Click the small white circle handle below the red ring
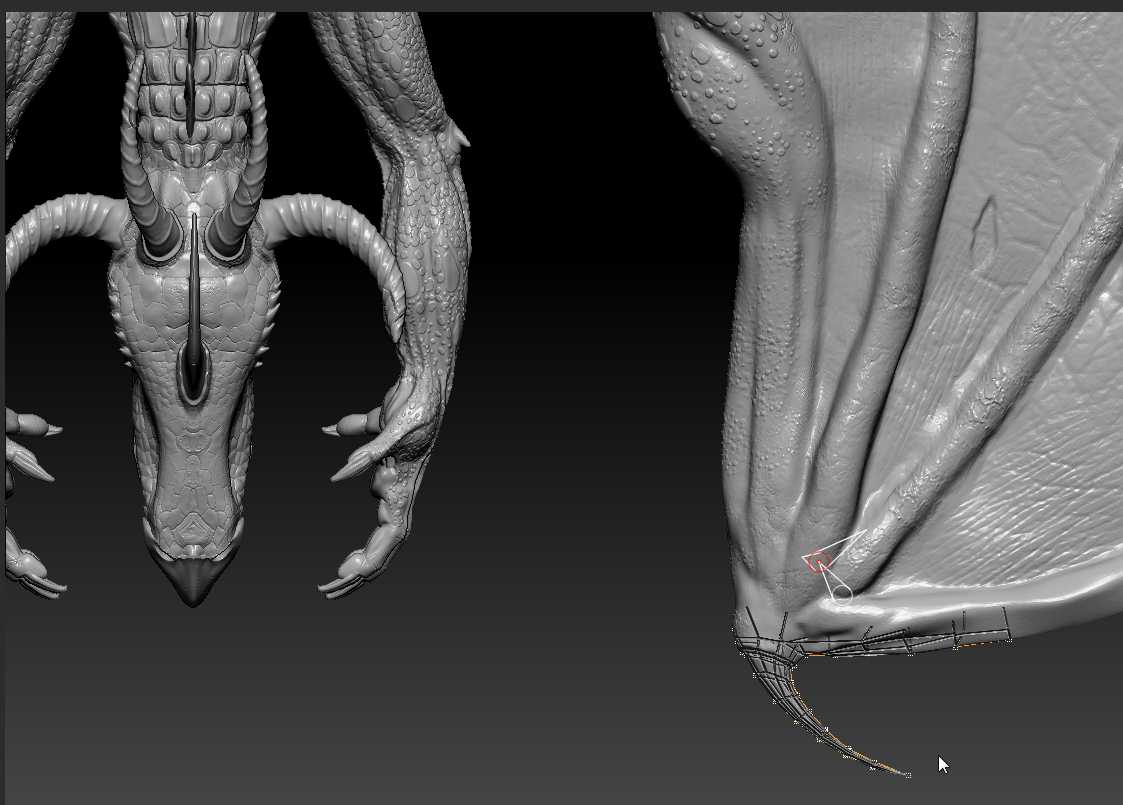 pyautogui.click(x=844, y=593)
